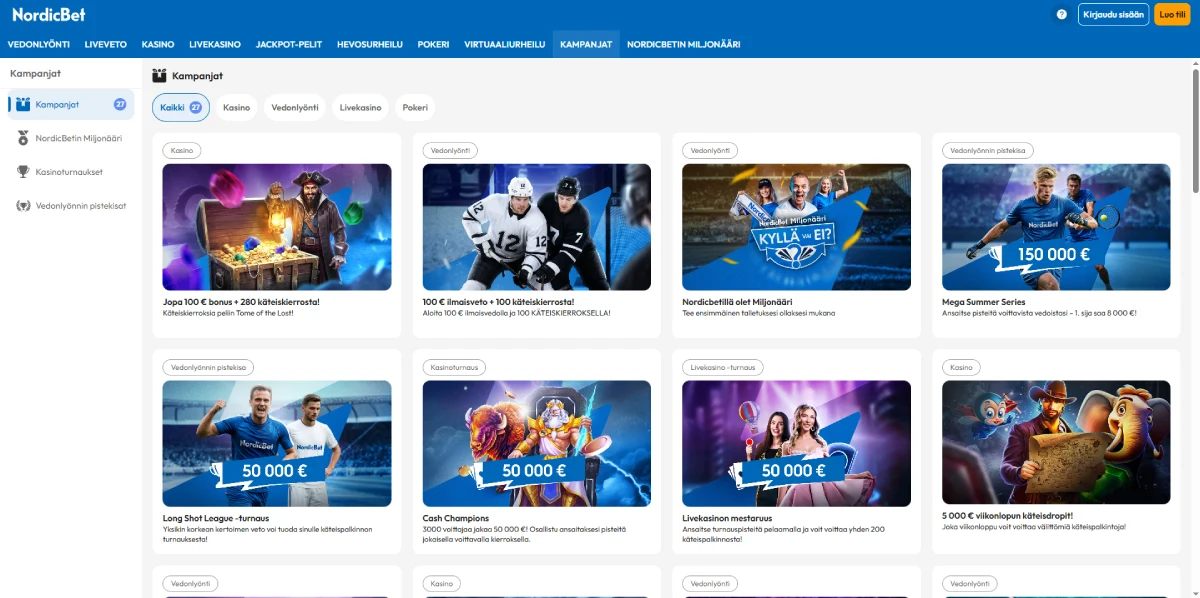Click the Luo tili button
The height and width of the screenshot is (598, 1200).
1173,14
